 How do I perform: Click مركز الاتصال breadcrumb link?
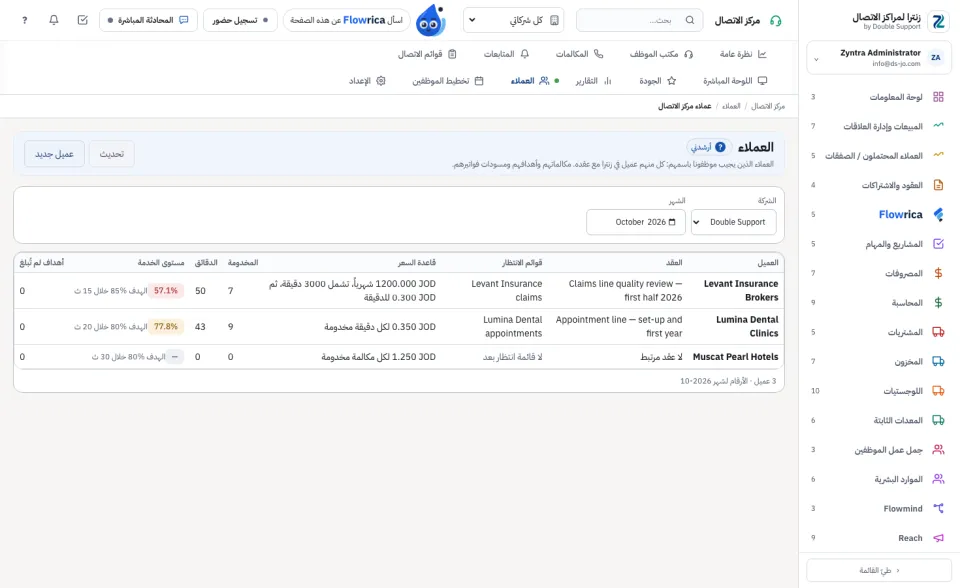[768, 106]
